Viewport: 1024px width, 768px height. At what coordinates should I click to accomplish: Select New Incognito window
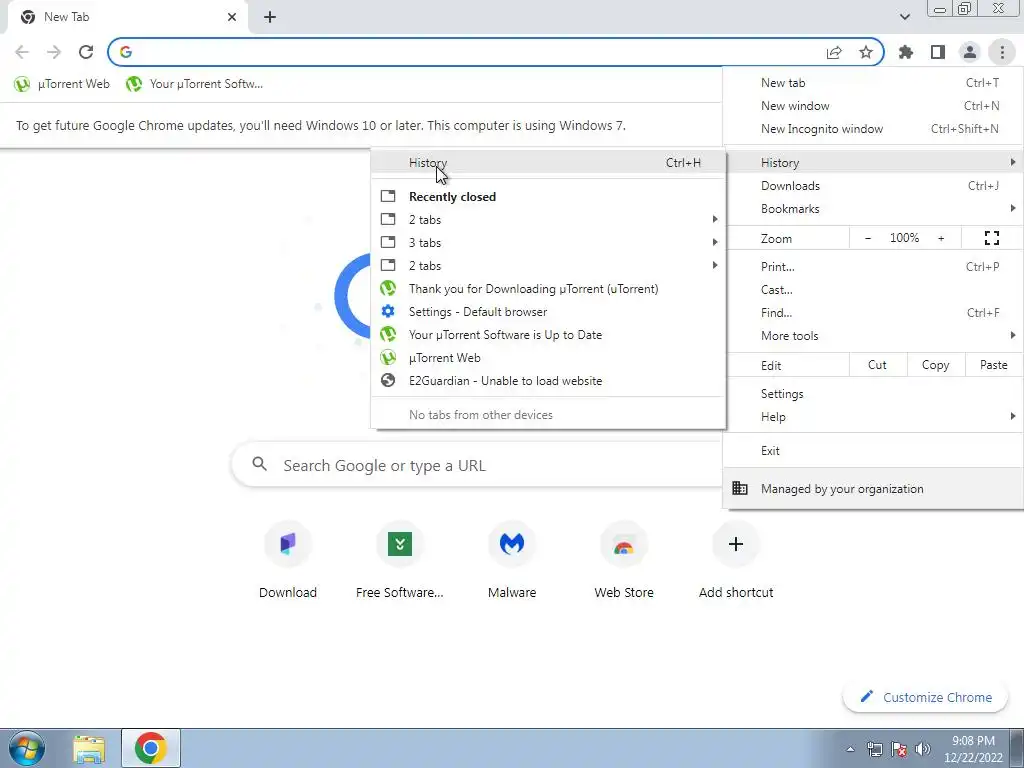click(873, 129)
